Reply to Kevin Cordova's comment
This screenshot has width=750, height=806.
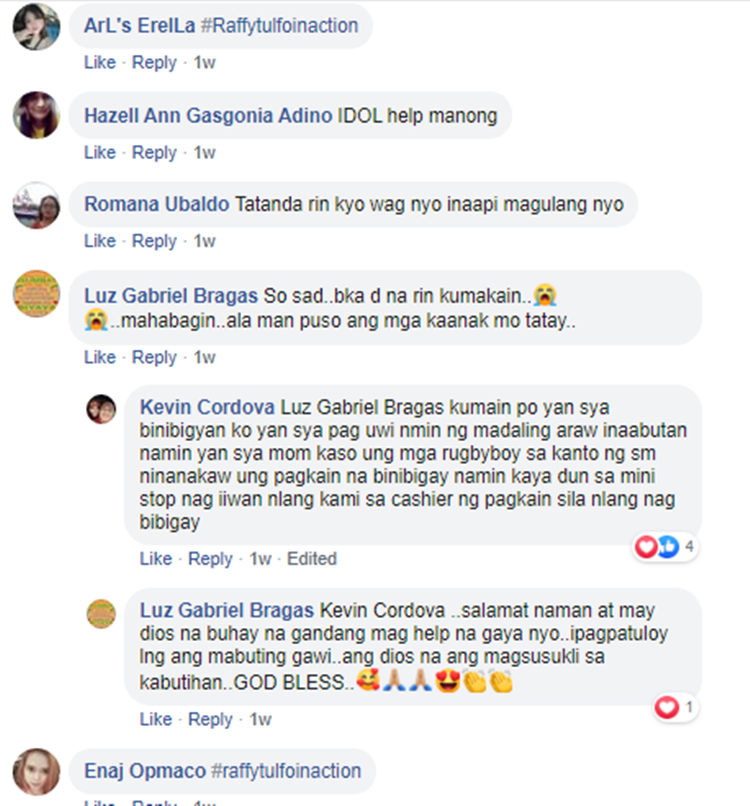pyautogui.click(x=210, y=558)
